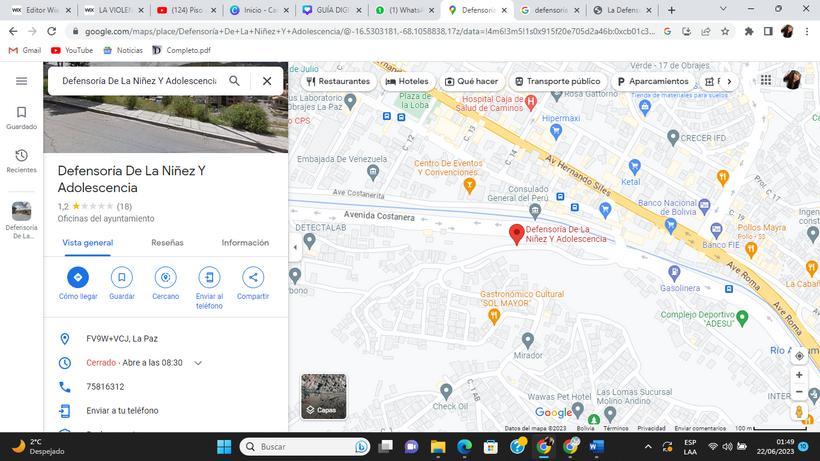Click the phone number 75816312
820x461 pixels.
(x=105, y=387)
